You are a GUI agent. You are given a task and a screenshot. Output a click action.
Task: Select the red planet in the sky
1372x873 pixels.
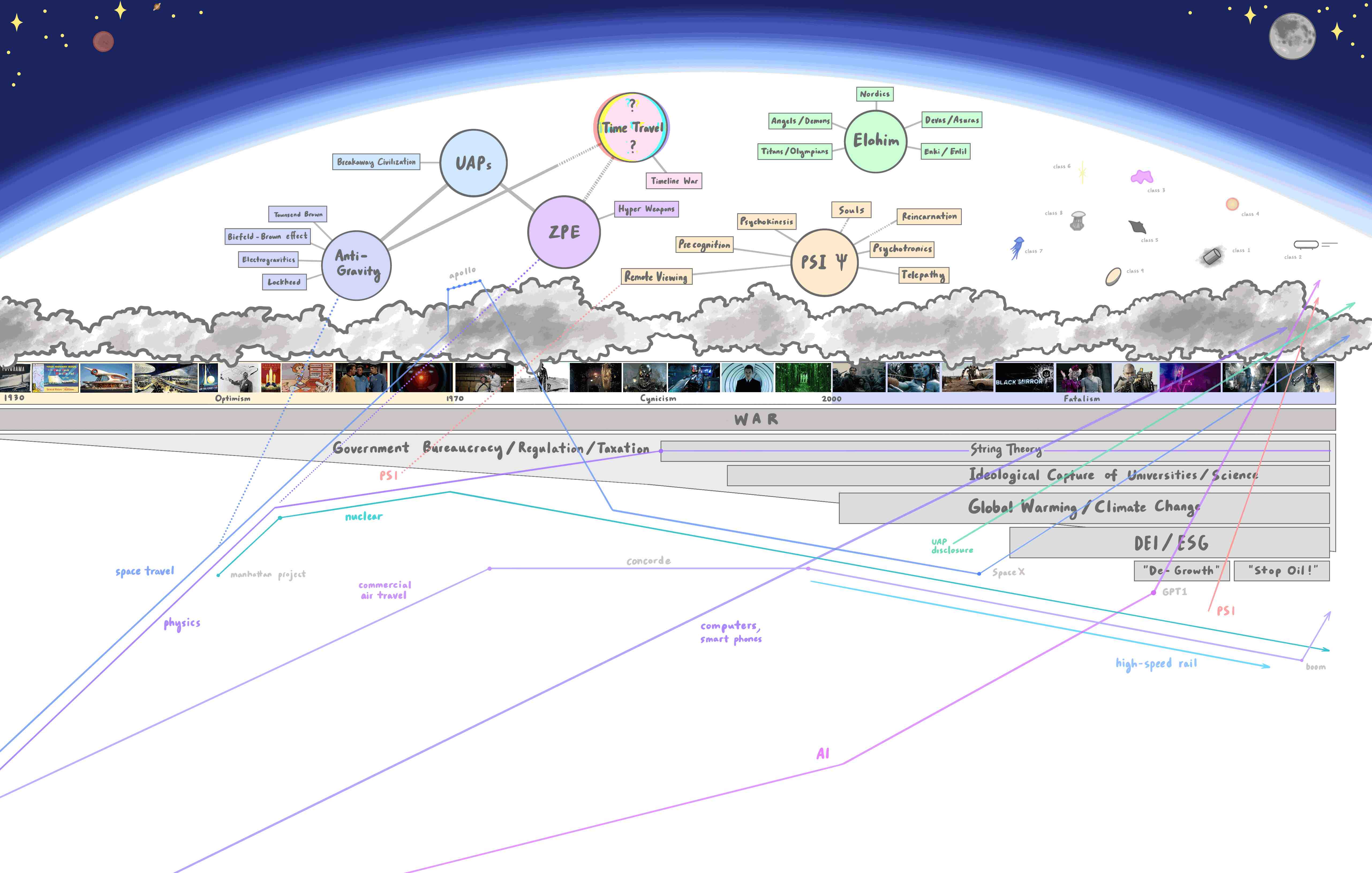pyautogui.click(x=103, y=41)
